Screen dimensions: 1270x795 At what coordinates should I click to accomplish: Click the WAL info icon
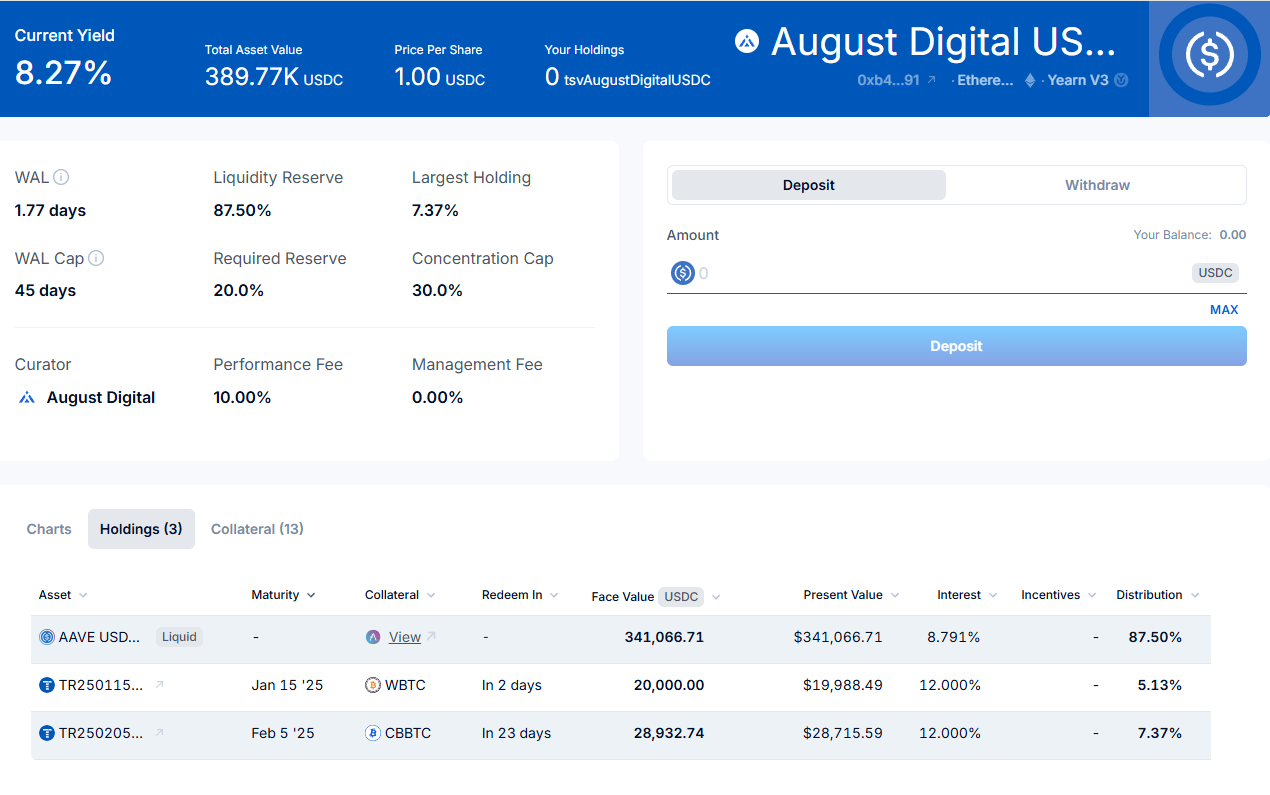(61, 178)
